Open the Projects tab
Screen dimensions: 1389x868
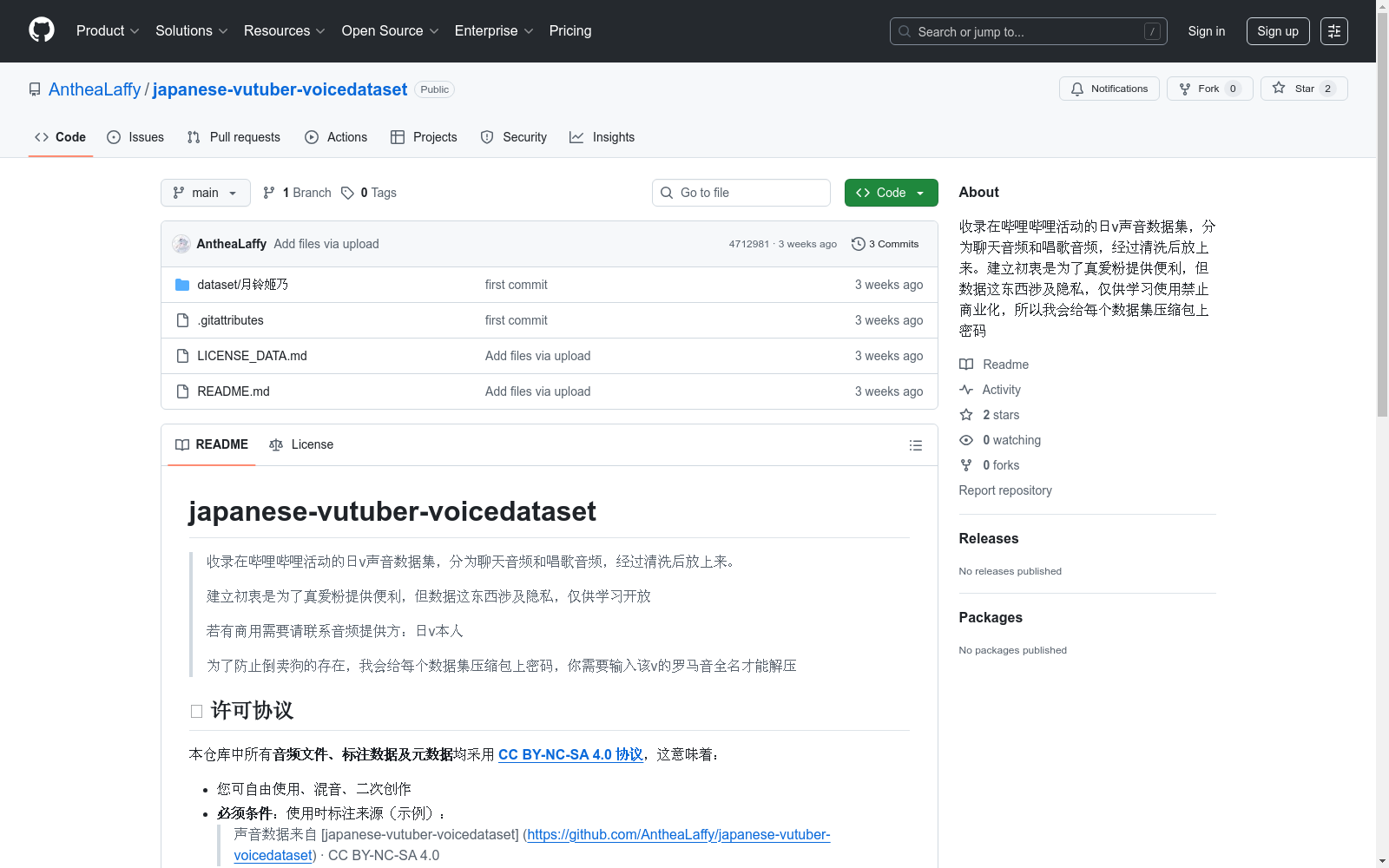424,137
